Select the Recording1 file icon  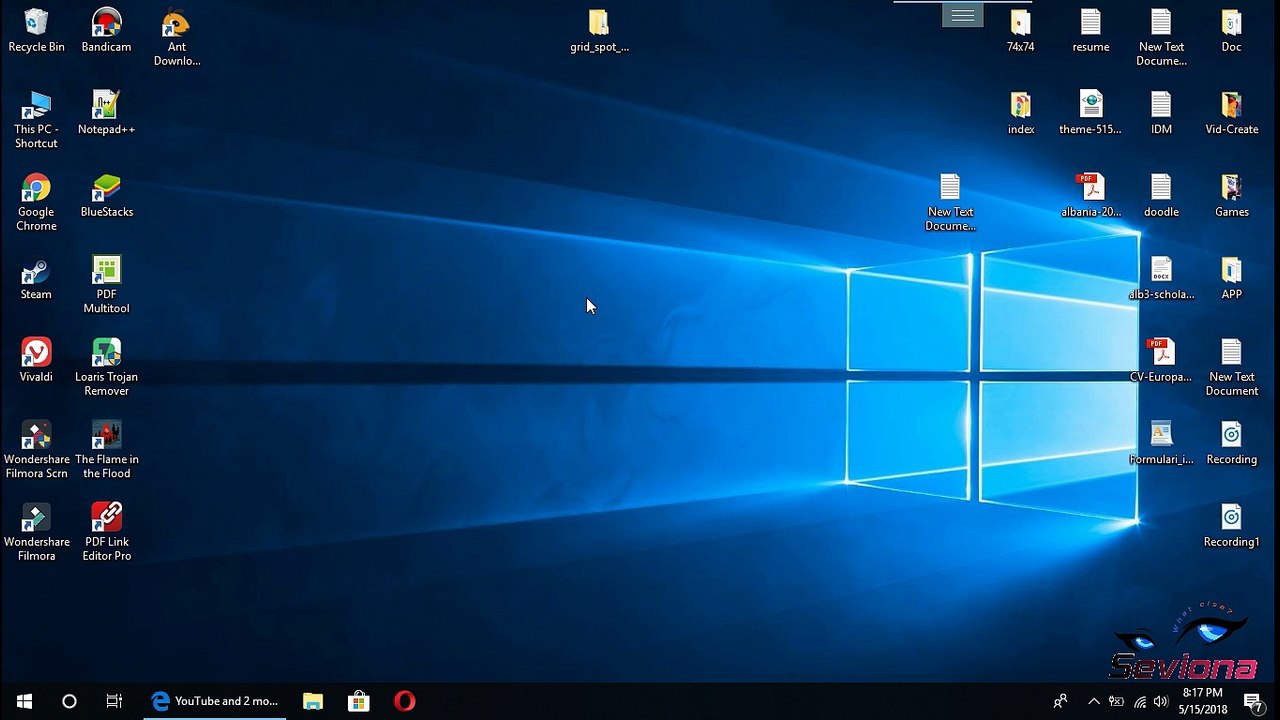pyautogui.click(x=1231, y=526)
